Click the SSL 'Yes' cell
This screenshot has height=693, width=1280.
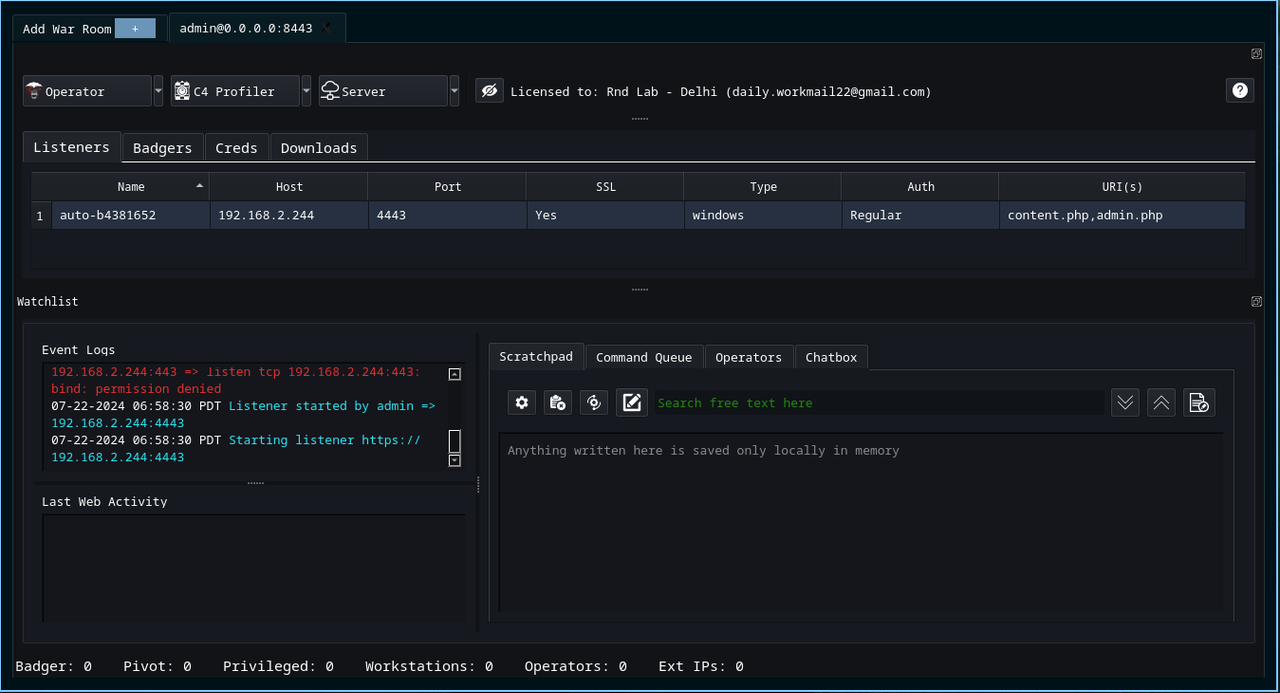(x=605, y=215)
